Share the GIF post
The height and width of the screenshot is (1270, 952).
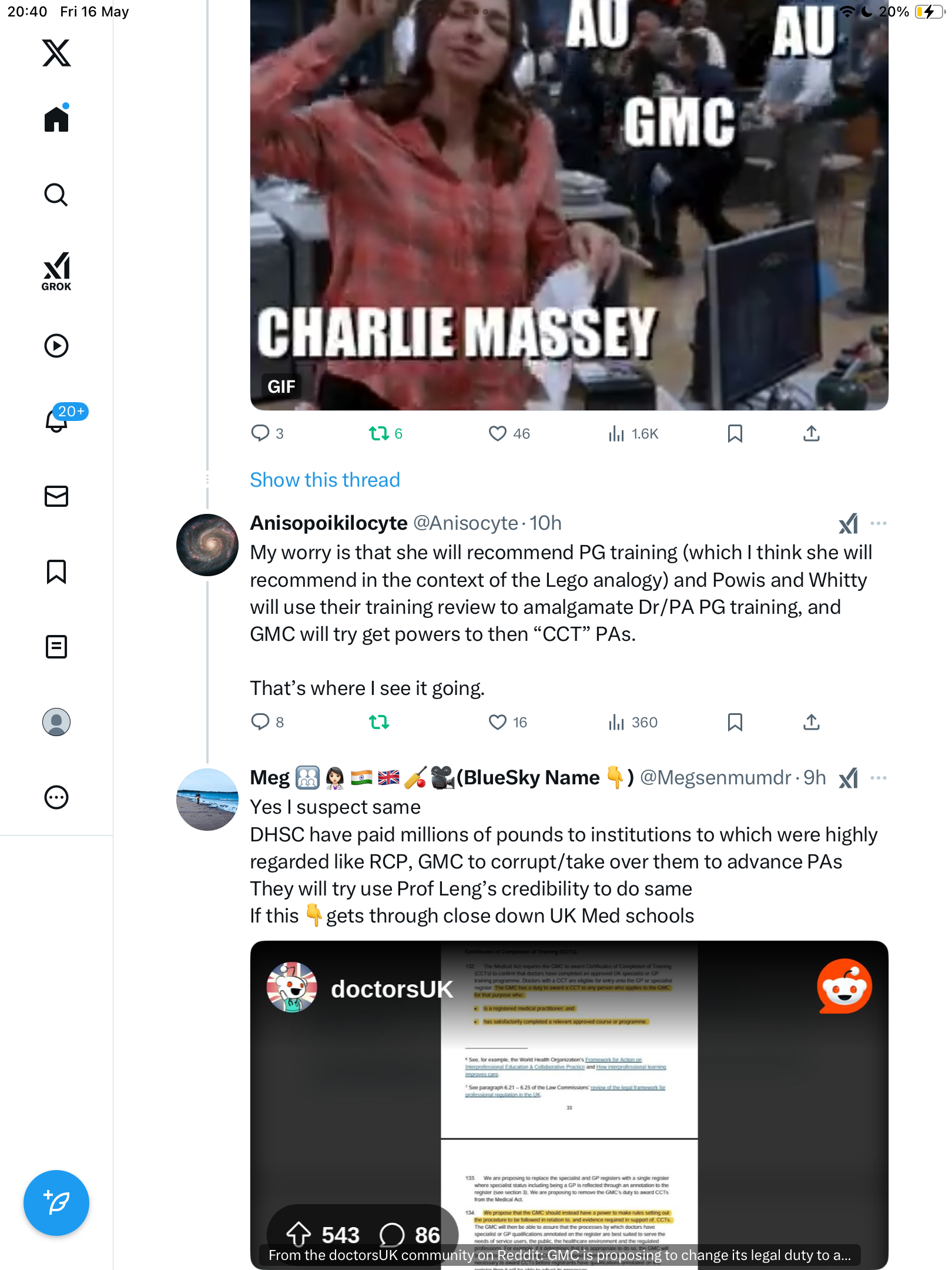(x=812, y=434)
